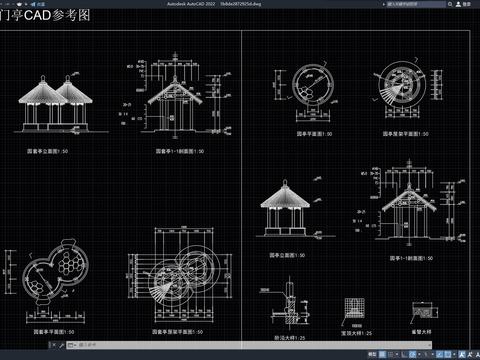The height and width of the screenshot is (360, 480).
Task: Click the share arrow icon in title bar
Action: tap(33, 4)
